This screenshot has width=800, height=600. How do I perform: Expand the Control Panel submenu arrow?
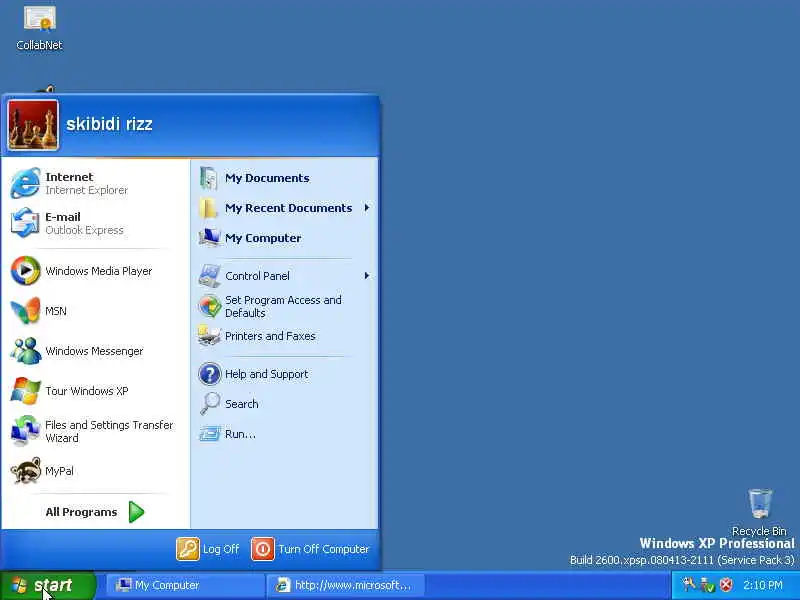click(x=366, y=276)
